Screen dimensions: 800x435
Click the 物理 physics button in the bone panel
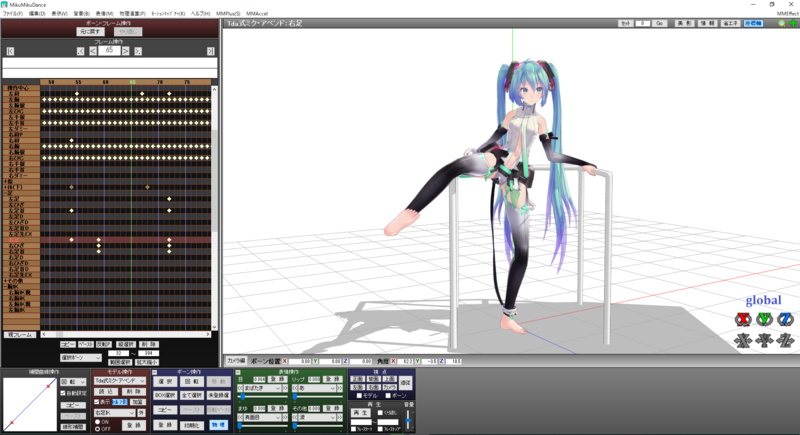coord(218,425)
